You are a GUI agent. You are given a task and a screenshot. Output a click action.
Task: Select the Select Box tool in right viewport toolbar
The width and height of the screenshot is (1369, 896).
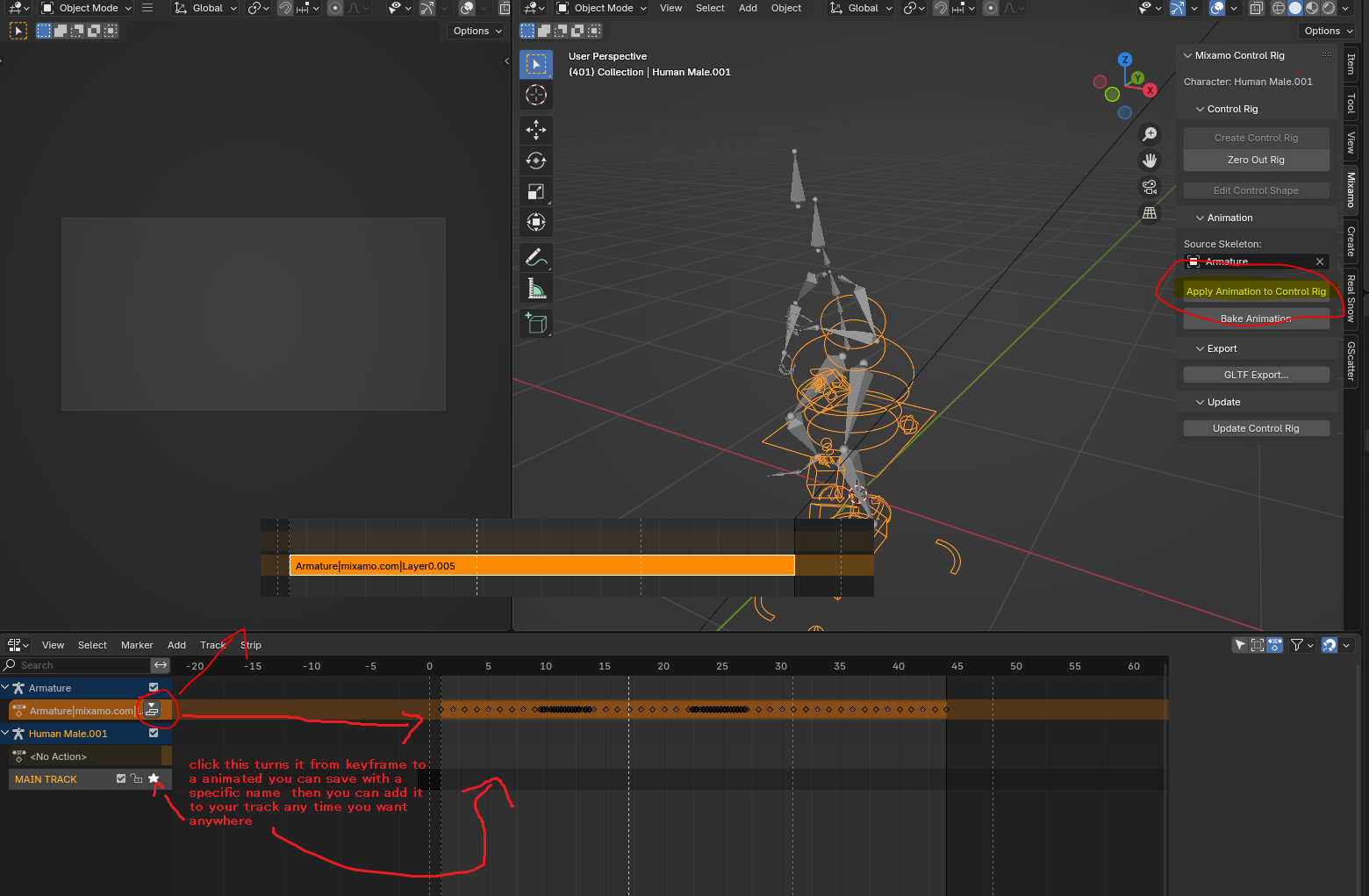coord(536,64)
